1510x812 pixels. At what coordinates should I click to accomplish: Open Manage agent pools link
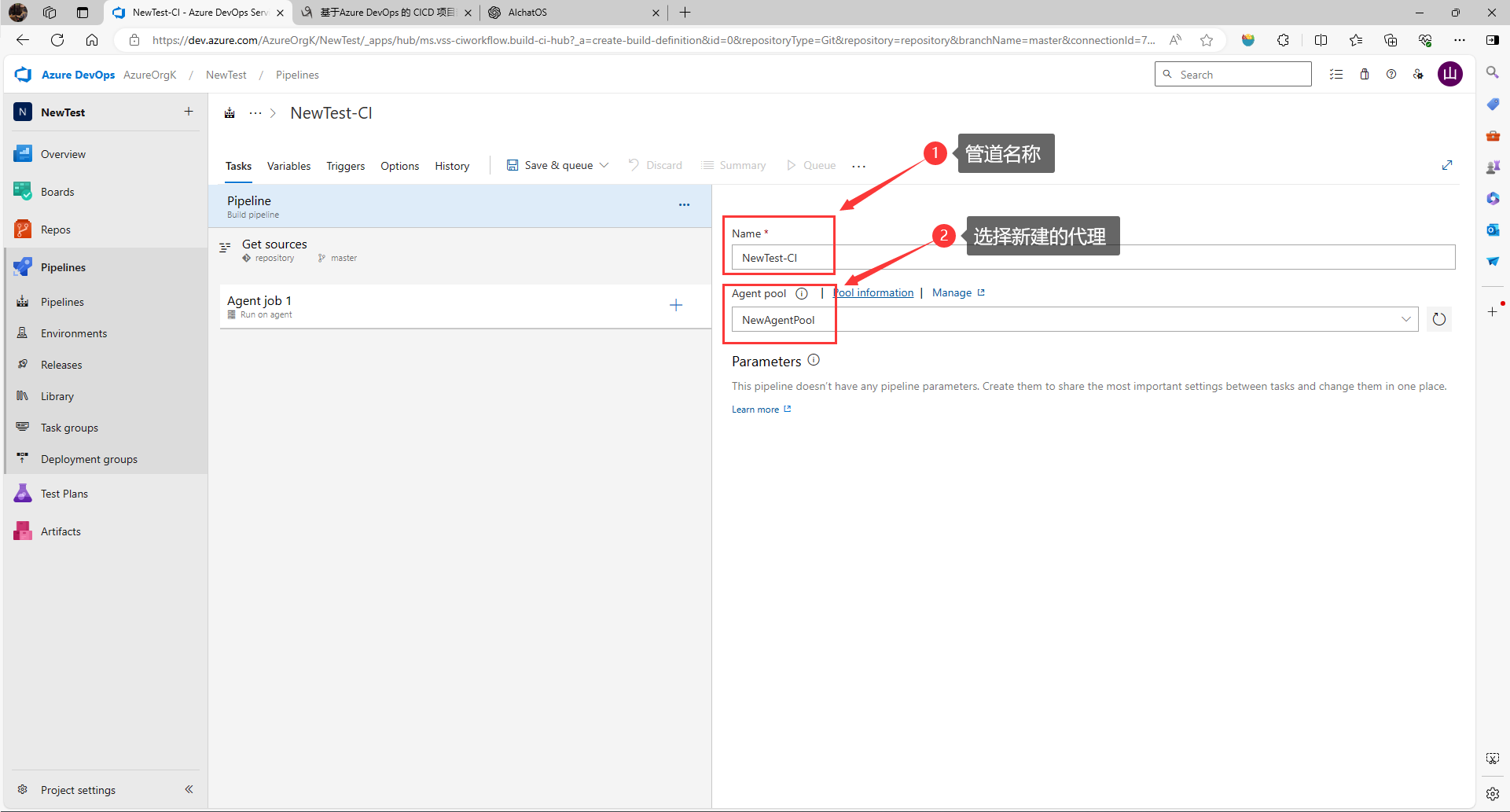click(958, 292)
